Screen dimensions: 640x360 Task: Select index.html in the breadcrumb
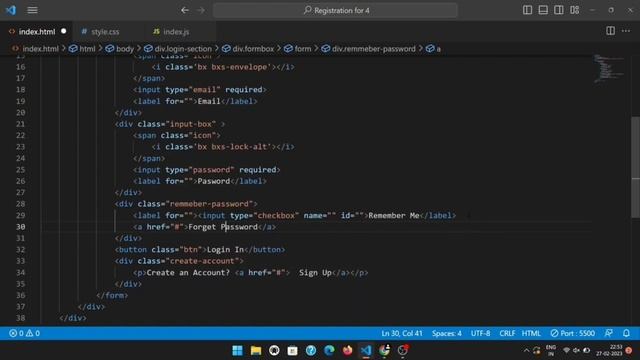point(40,49)
